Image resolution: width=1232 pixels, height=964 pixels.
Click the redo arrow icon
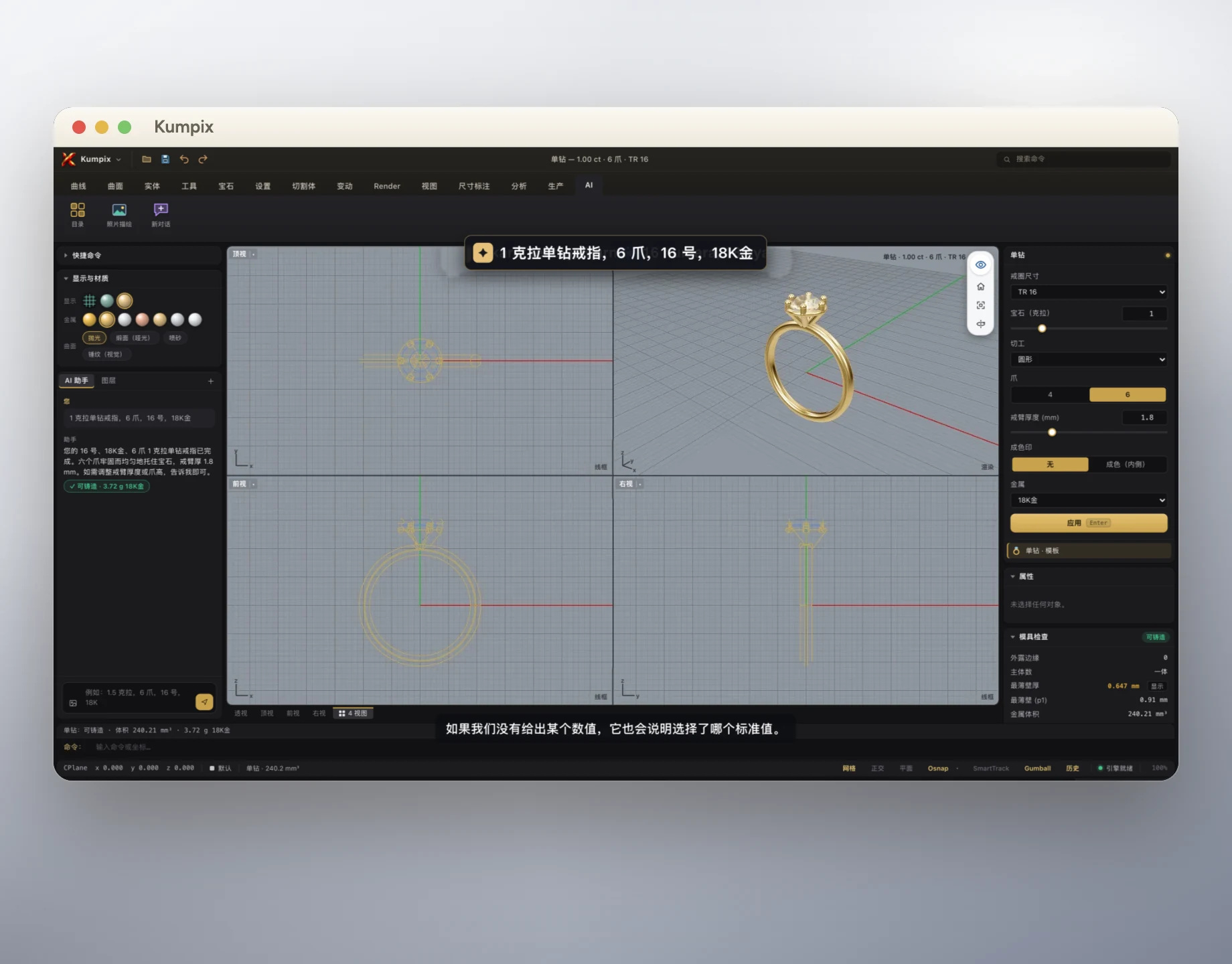(203, 159)
